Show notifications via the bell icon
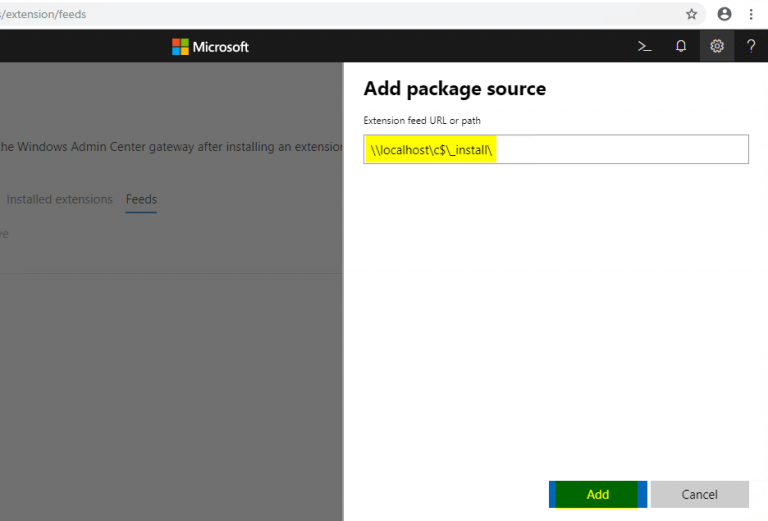 [x=681, y=46]
